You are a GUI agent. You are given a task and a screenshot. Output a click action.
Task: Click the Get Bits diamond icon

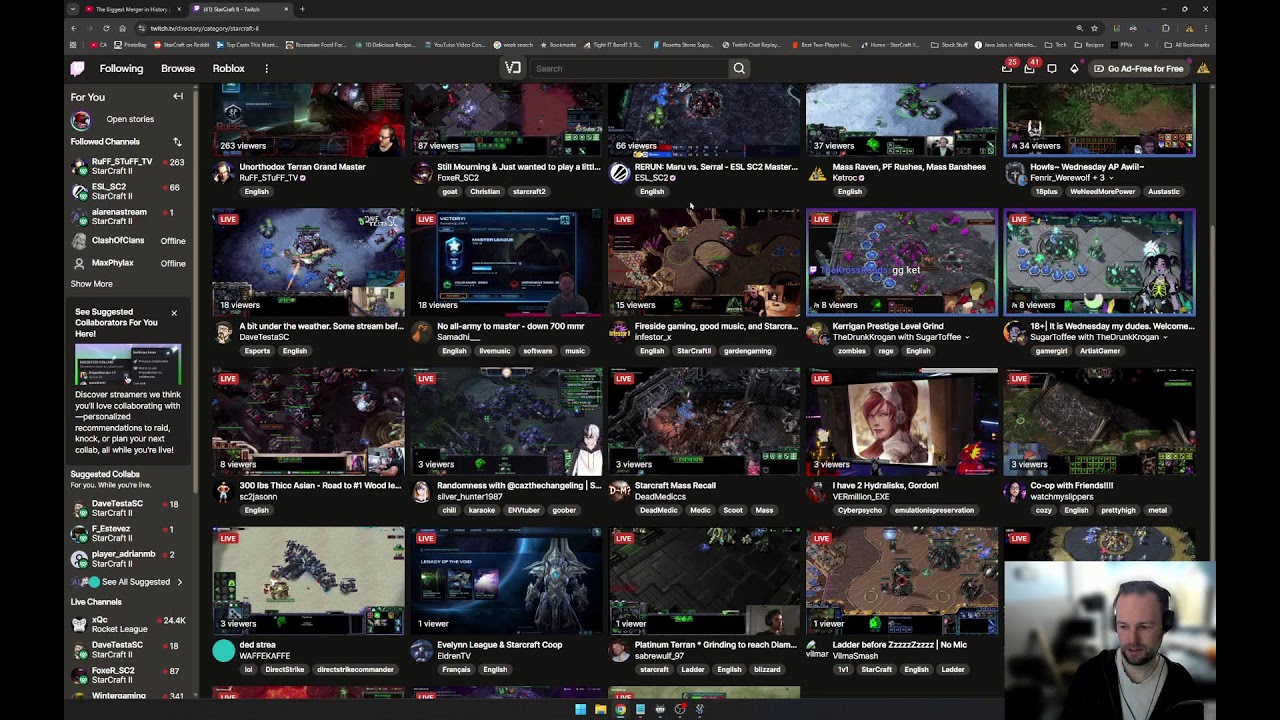coord(1074,68)
